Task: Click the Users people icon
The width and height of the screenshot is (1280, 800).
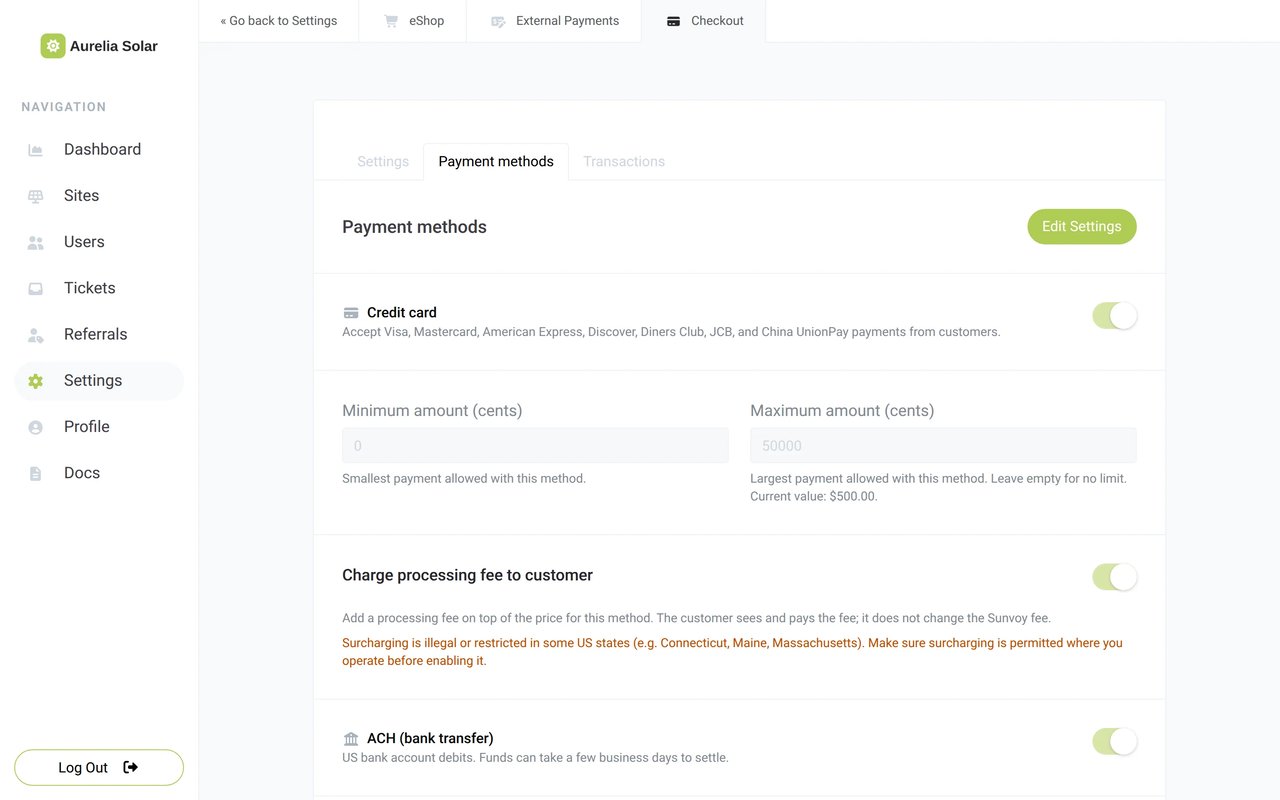Action: tap(36, 242)
